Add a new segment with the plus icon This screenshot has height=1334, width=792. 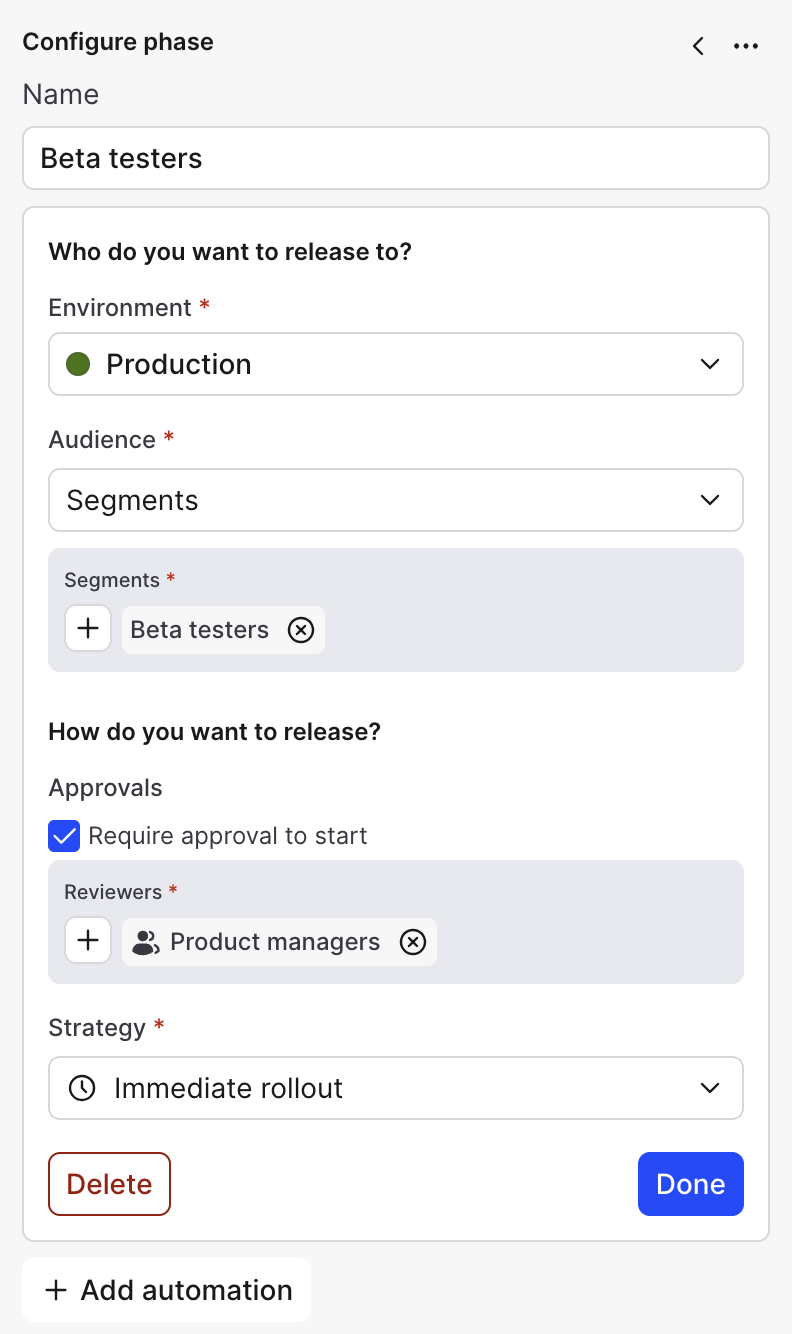coord(88,628)
